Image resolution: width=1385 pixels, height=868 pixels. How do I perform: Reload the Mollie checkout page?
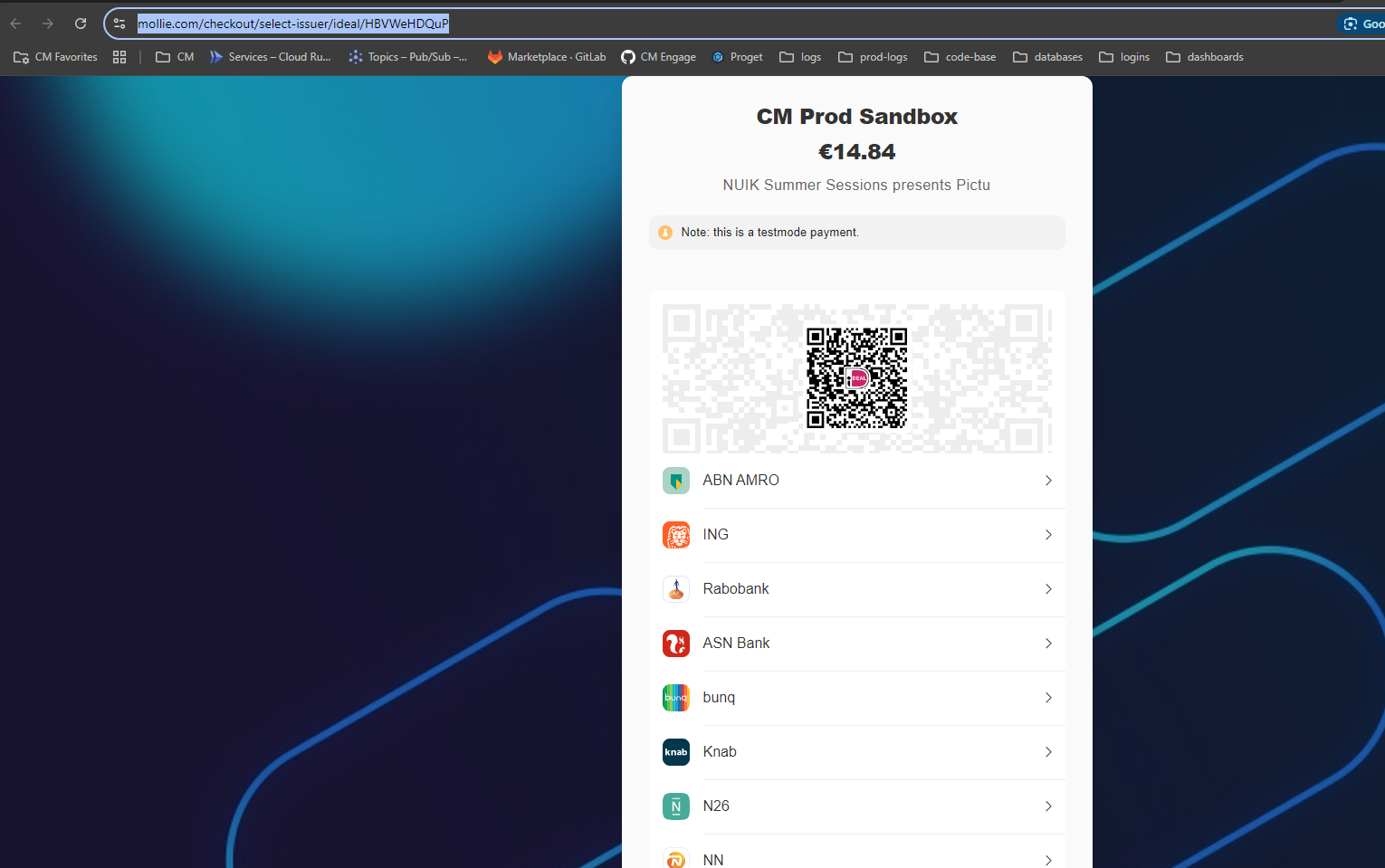click(81, 24)
